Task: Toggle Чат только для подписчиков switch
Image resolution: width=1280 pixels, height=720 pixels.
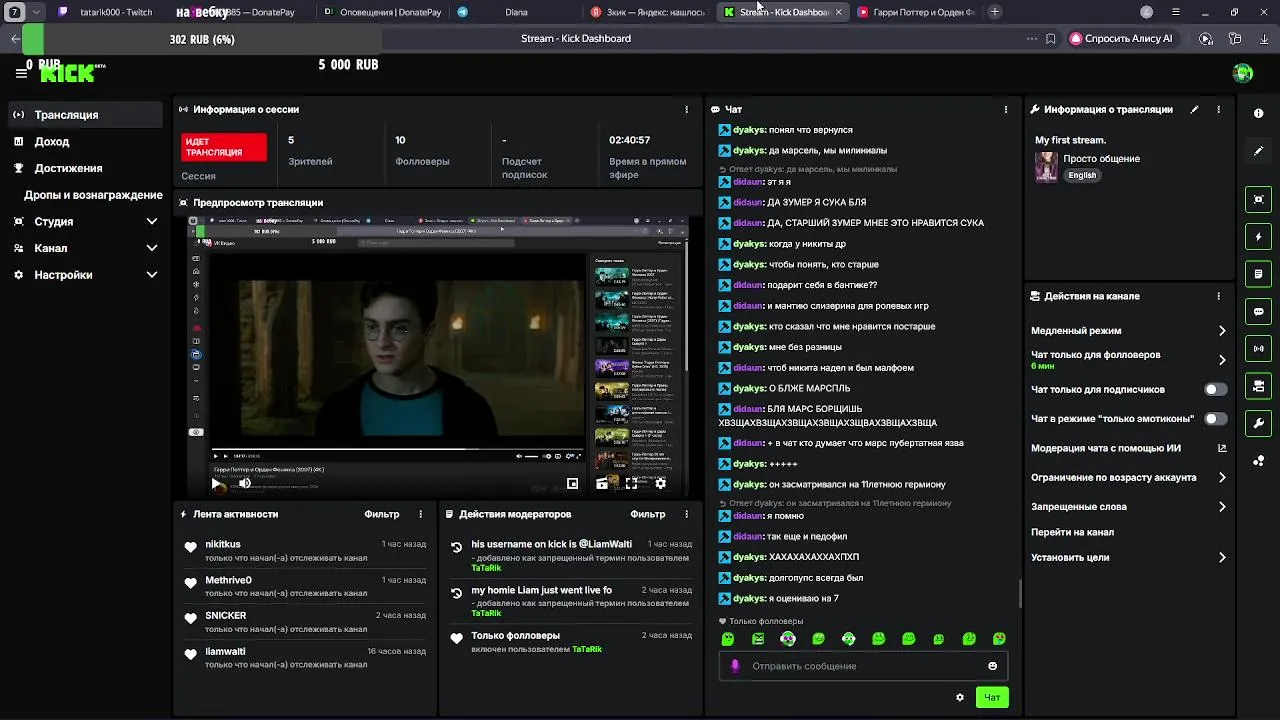Action: pyautogui.click(x=1215, y=389)
